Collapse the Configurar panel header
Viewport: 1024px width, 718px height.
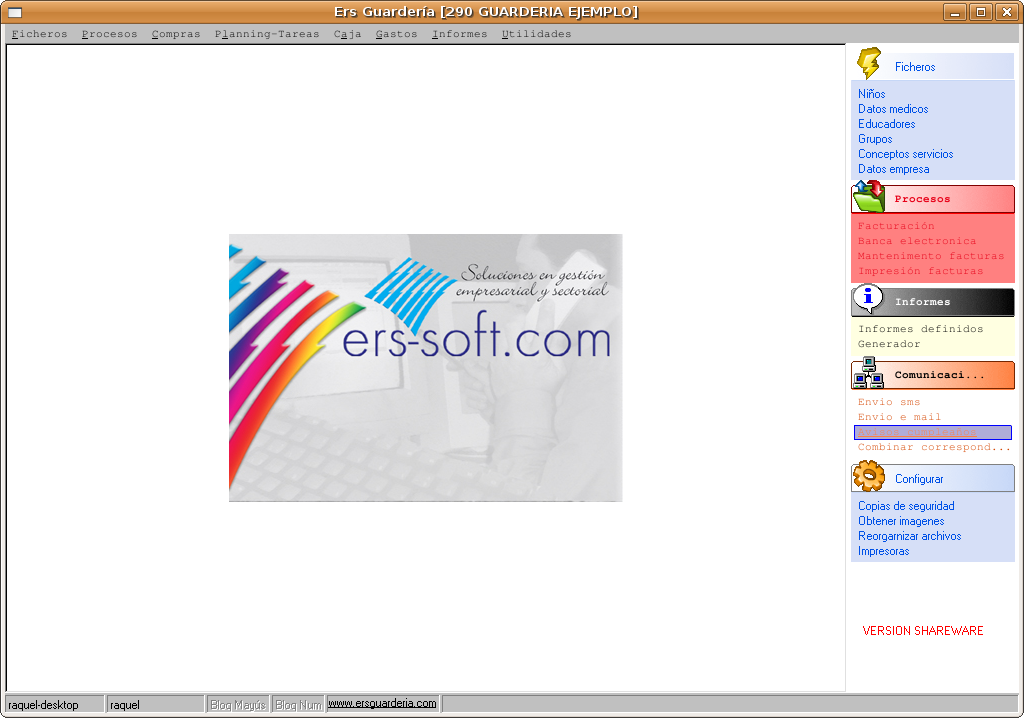click(x=933, y=479)
